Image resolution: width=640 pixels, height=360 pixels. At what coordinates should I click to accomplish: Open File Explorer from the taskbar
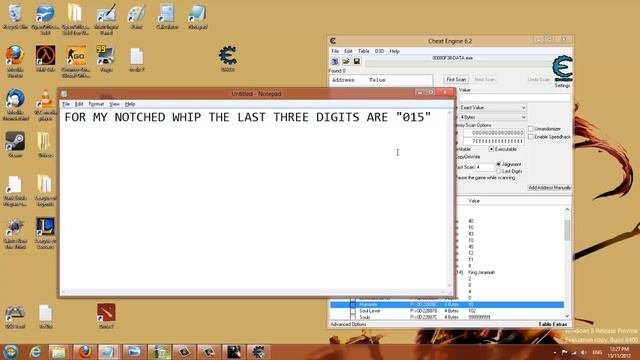click(x=60, y=352)
